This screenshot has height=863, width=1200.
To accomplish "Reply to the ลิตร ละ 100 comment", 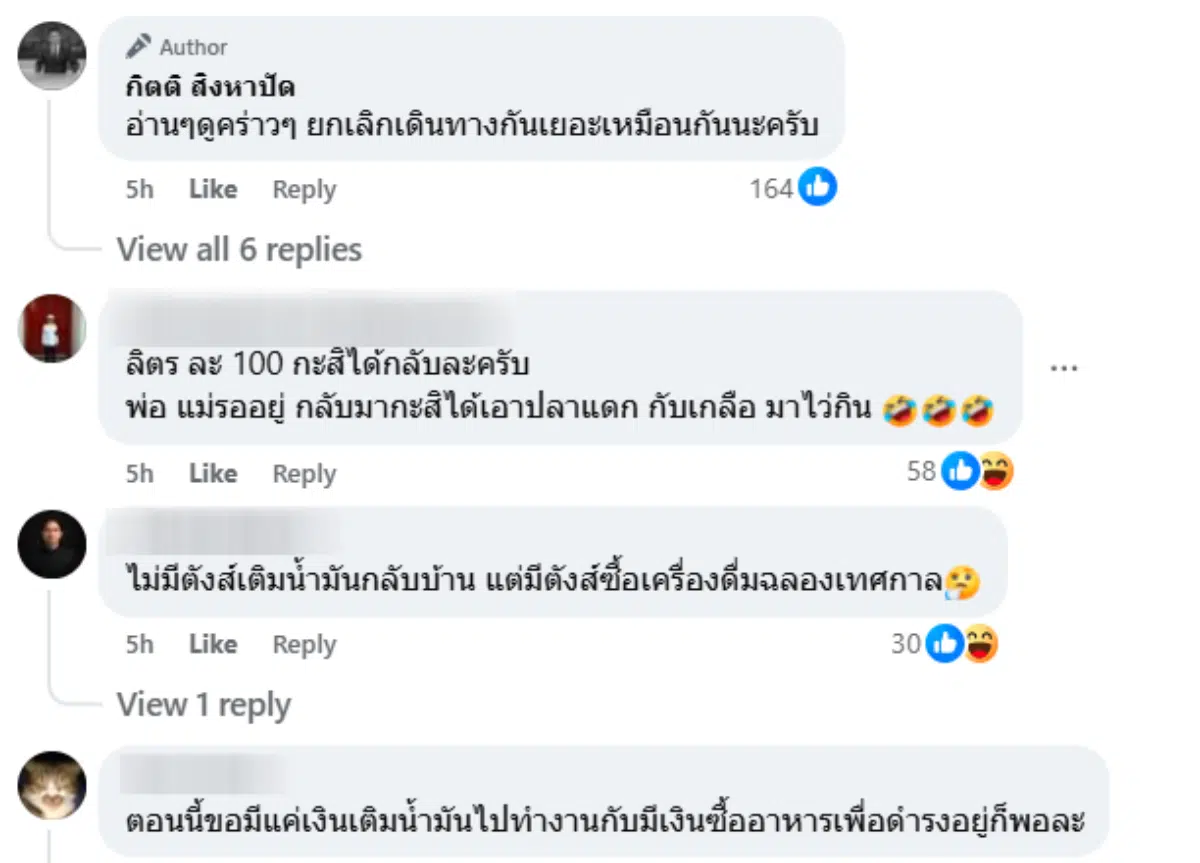I will tap(304, 473).
